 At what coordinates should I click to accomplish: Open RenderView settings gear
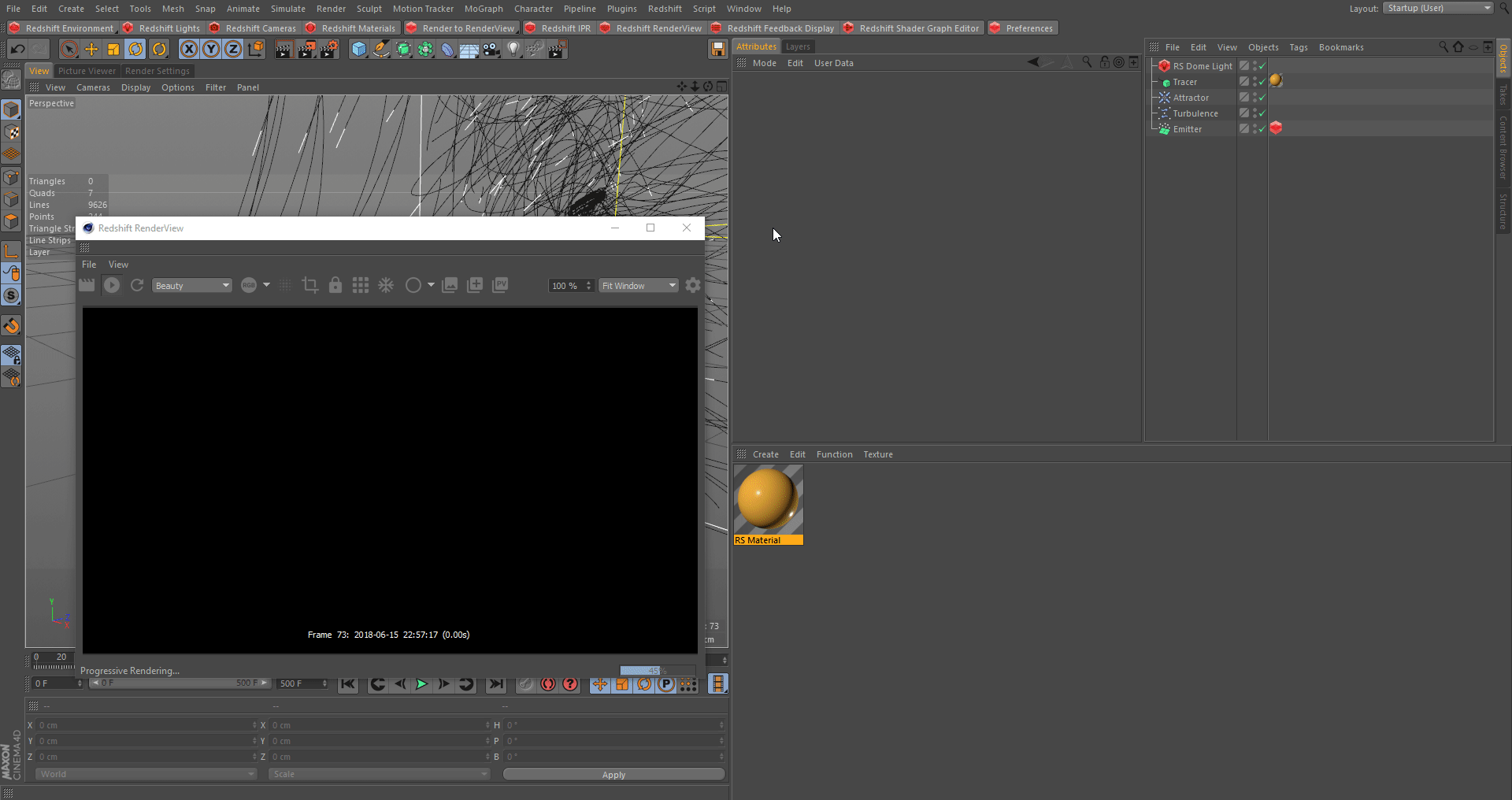pos(693,285)
